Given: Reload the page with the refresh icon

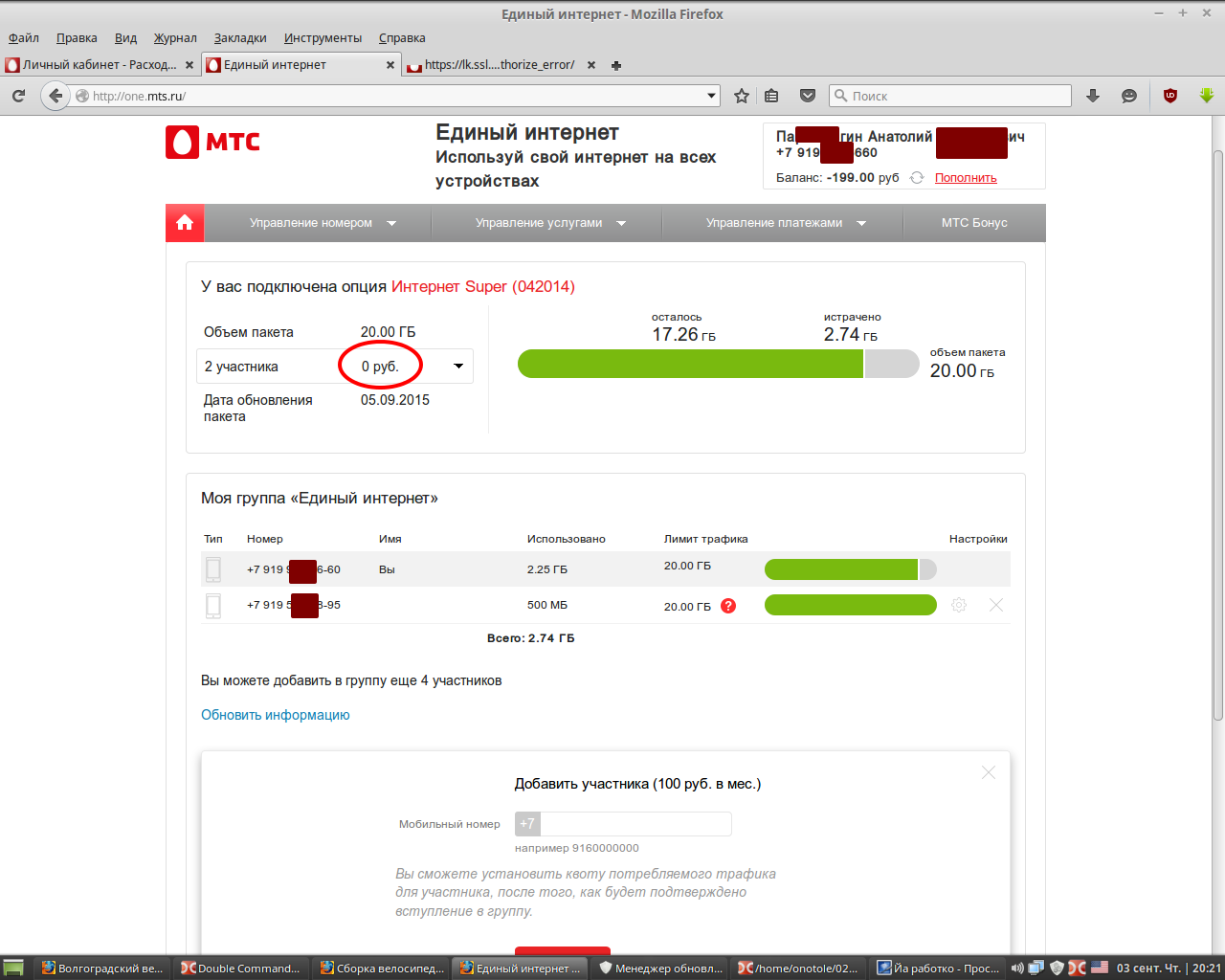Looking at the screenshot, I should tap(18, 96).
